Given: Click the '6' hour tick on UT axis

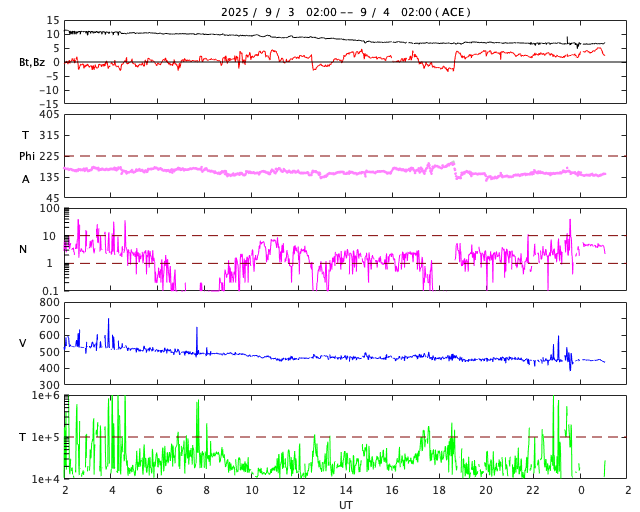Looking at the screenshot, I should (x=159, y=490).
